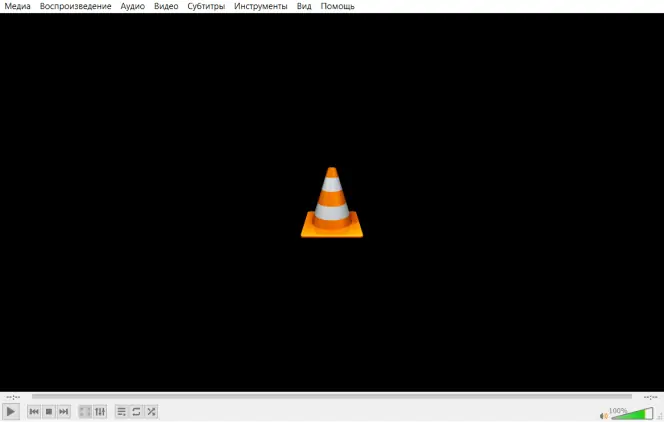This screenshot has width=664, height=422.
Task: Click the VLC cone in video area
Action: click(x=332, y=202)
